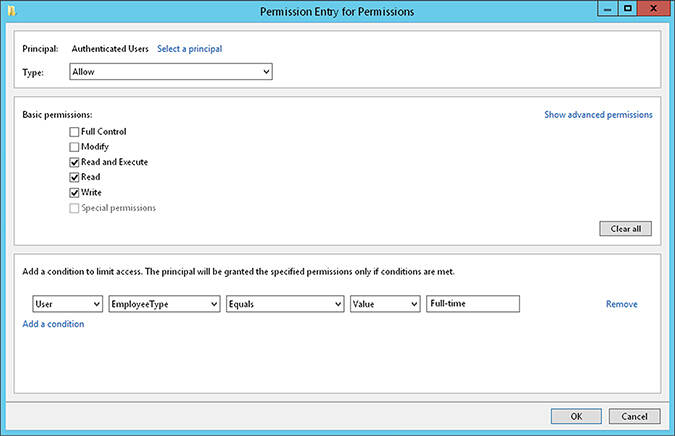Click the Clear all button
This screenshot has width=675, height=436.
[x=625, y=229]
